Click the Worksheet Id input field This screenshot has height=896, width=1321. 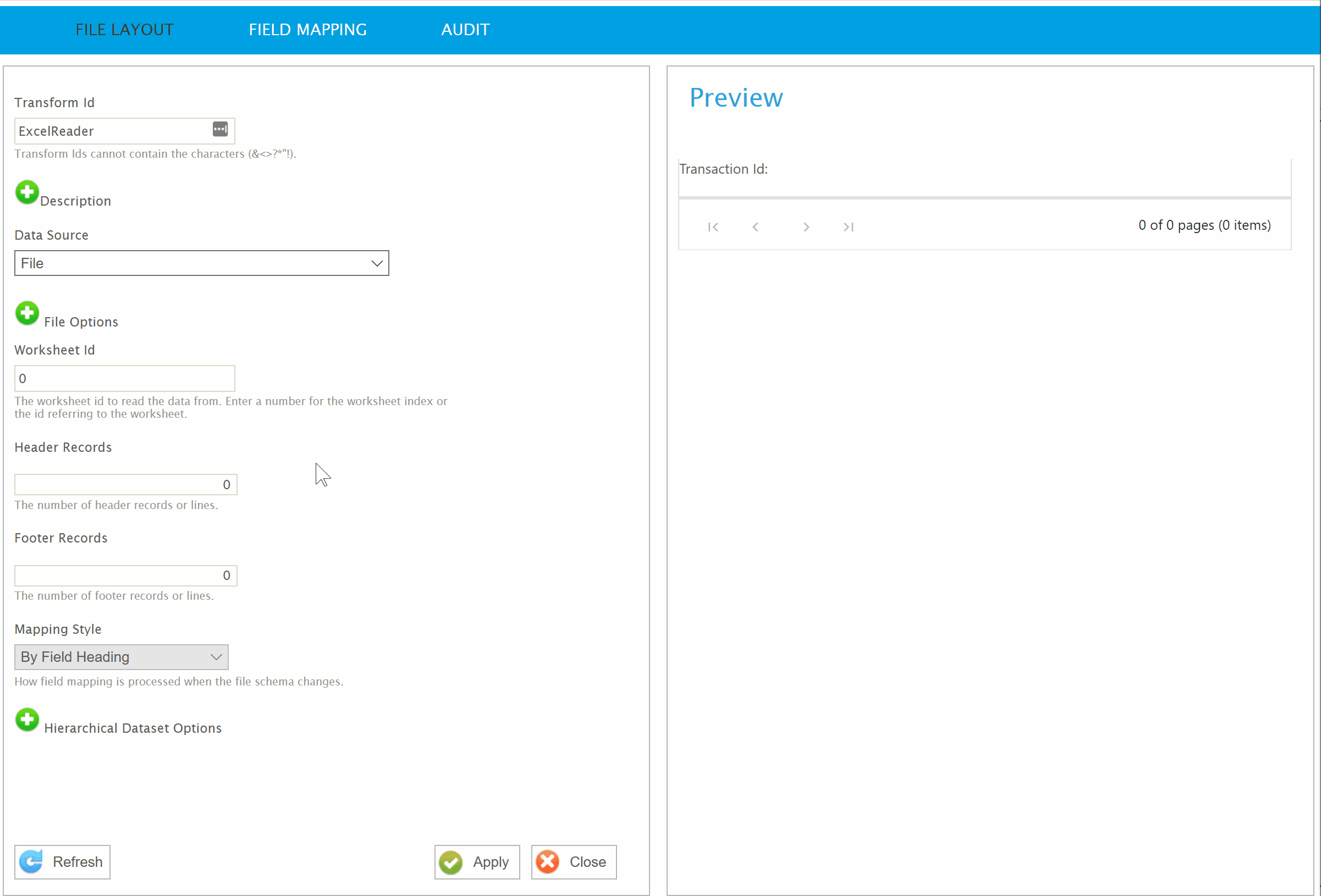(124, 378)
